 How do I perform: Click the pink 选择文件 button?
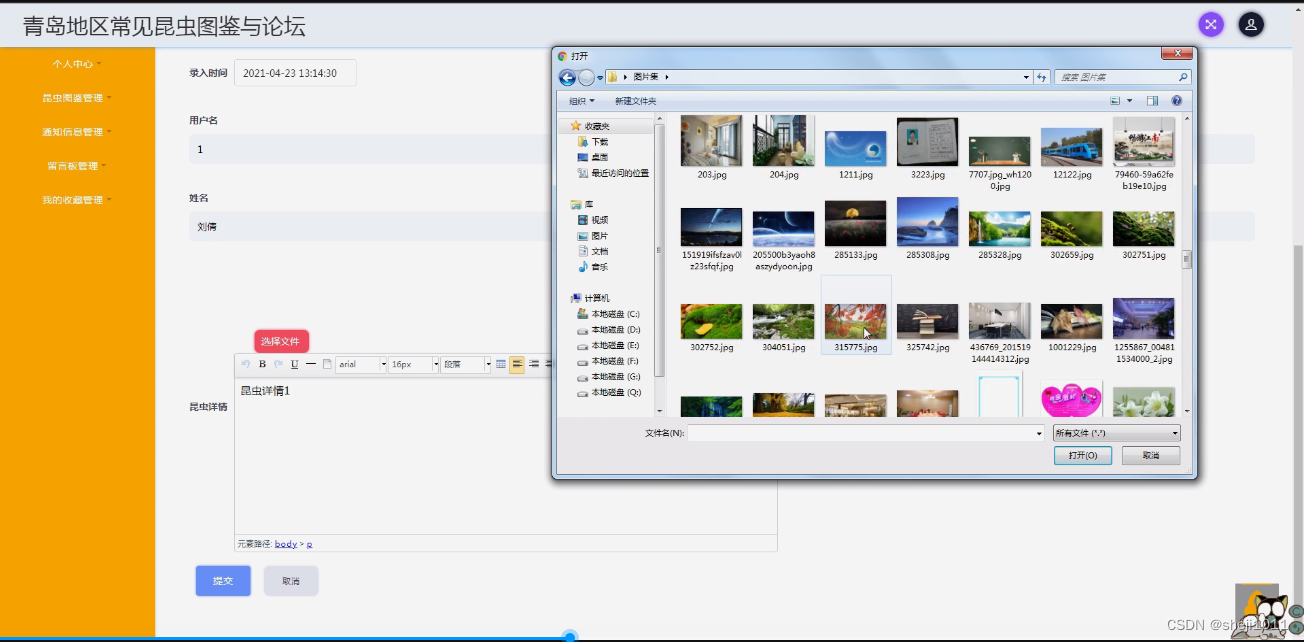tap(281, 341)
